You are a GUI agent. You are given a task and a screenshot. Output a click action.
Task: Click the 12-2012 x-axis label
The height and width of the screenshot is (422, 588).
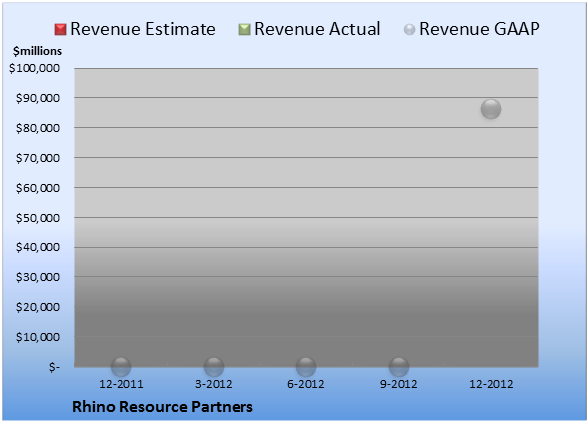point(491,384)
